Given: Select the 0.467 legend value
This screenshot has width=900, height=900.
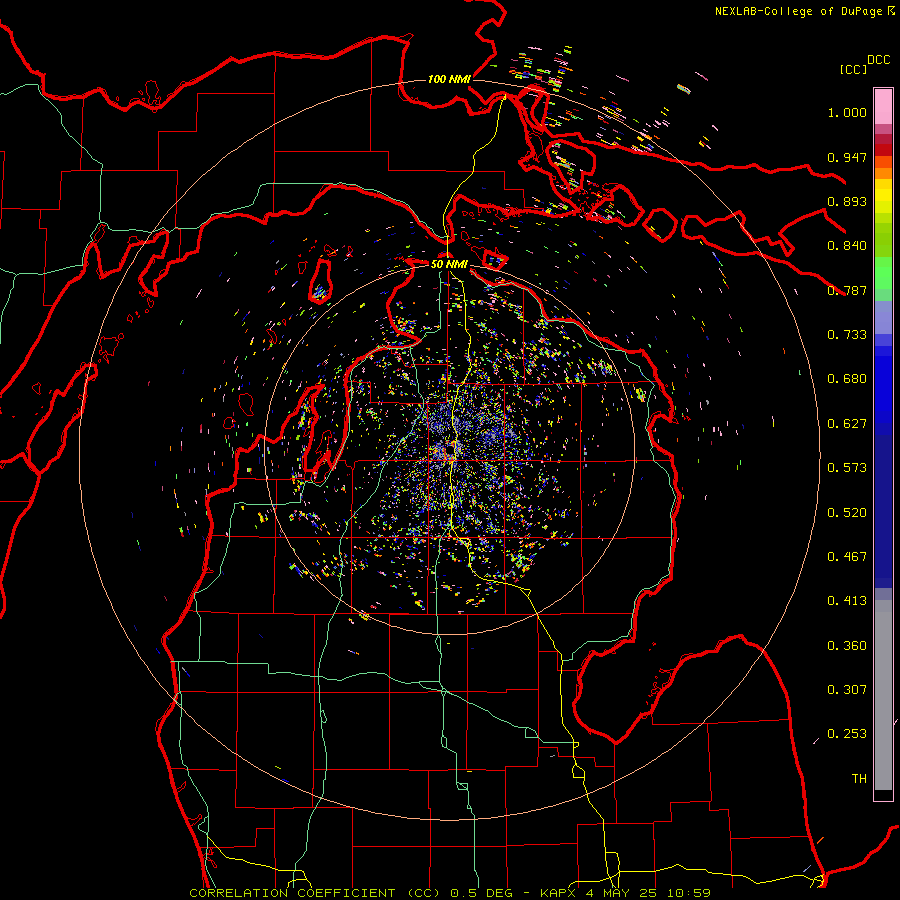Looking at the screenshot, I should (x=847, y=557).
